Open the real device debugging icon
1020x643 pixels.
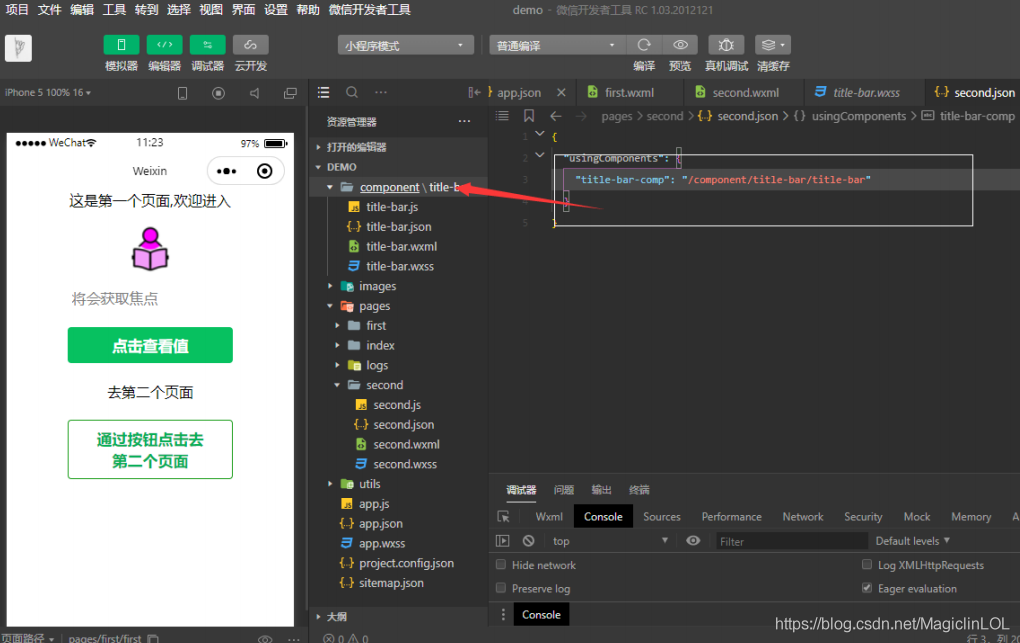tap(726, 45)
